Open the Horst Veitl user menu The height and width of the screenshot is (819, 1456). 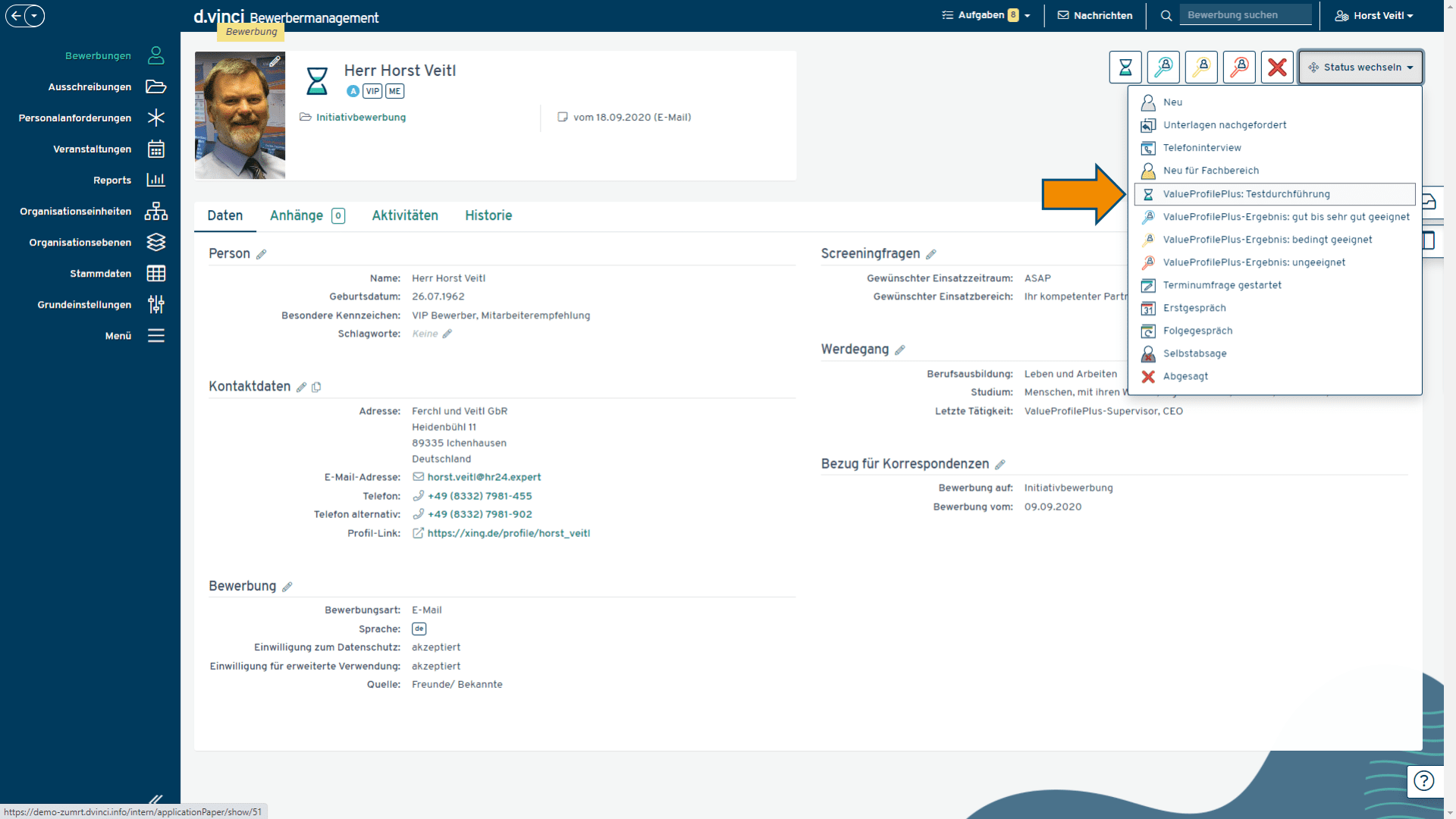(1374, 15)
